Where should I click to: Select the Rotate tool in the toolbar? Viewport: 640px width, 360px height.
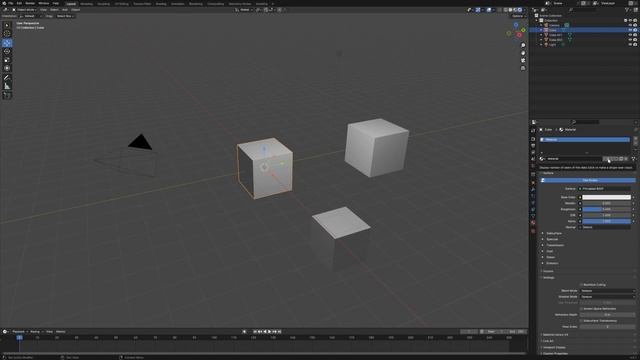click(7, 51)
